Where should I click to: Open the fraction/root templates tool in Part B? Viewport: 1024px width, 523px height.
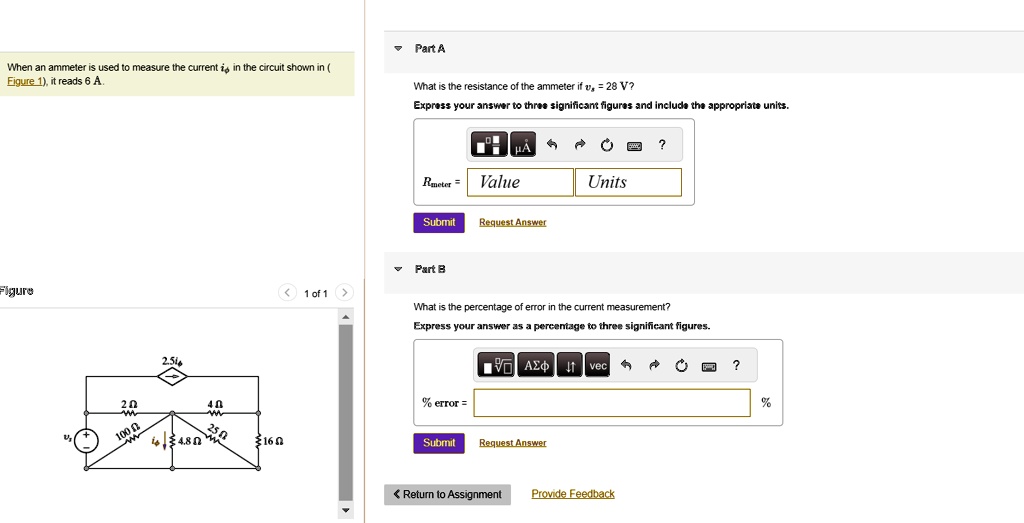[497, 366]
